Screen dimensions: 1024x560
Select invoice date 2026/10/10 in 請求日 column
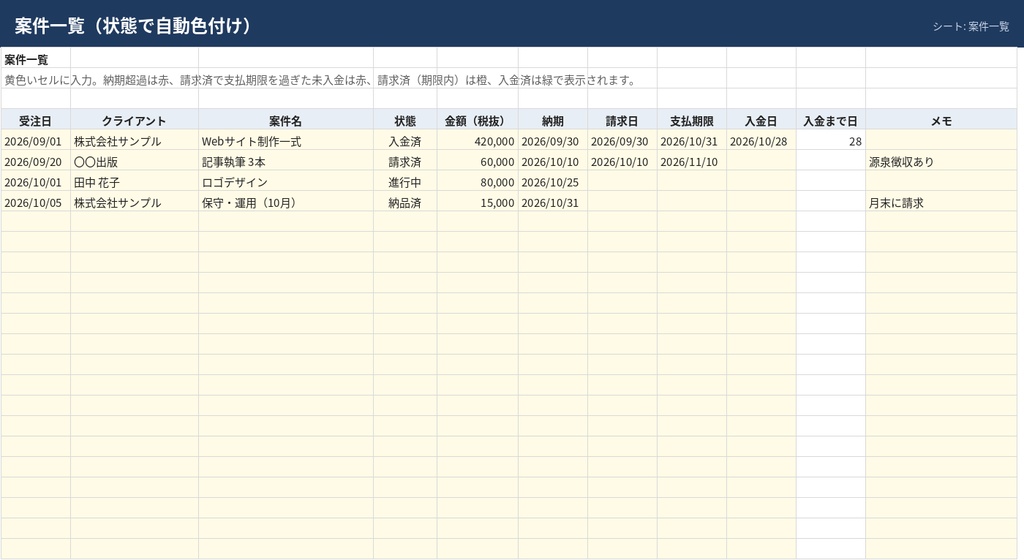point(622,162)
